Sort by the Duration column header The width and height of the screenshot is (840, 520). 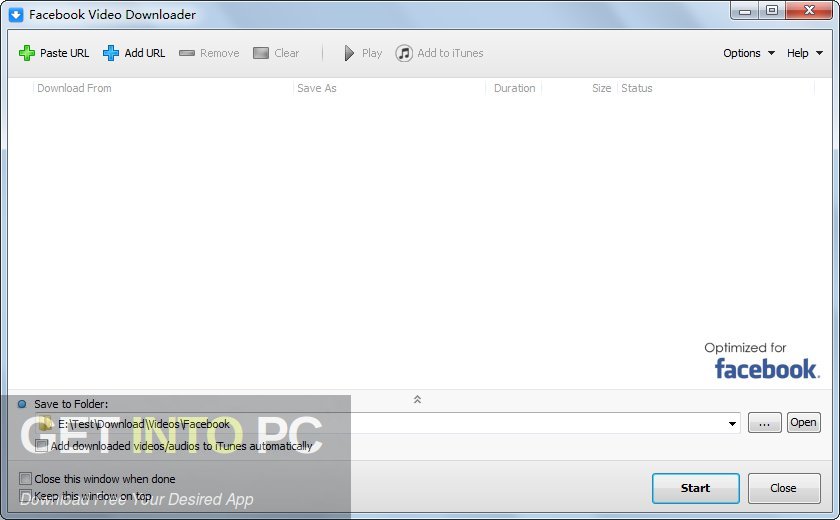click(513, 88)
